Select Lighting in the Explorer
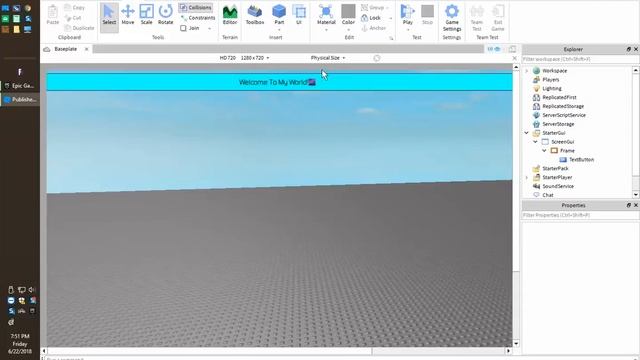Screen dimensions: 640x360 (552, 89)
